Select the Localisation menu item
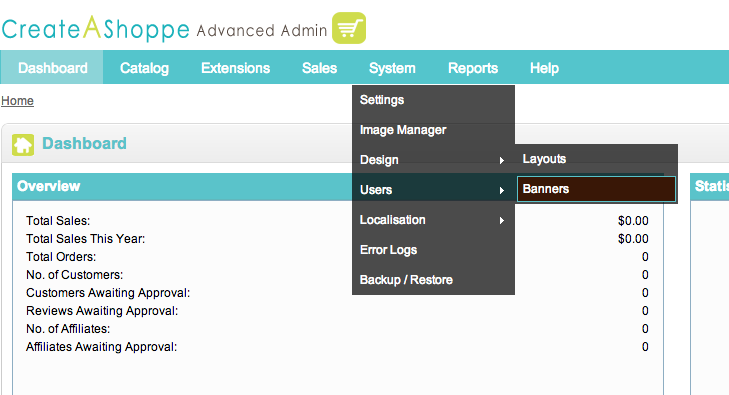This screenshot has height=395, width=729. point(433,220)
